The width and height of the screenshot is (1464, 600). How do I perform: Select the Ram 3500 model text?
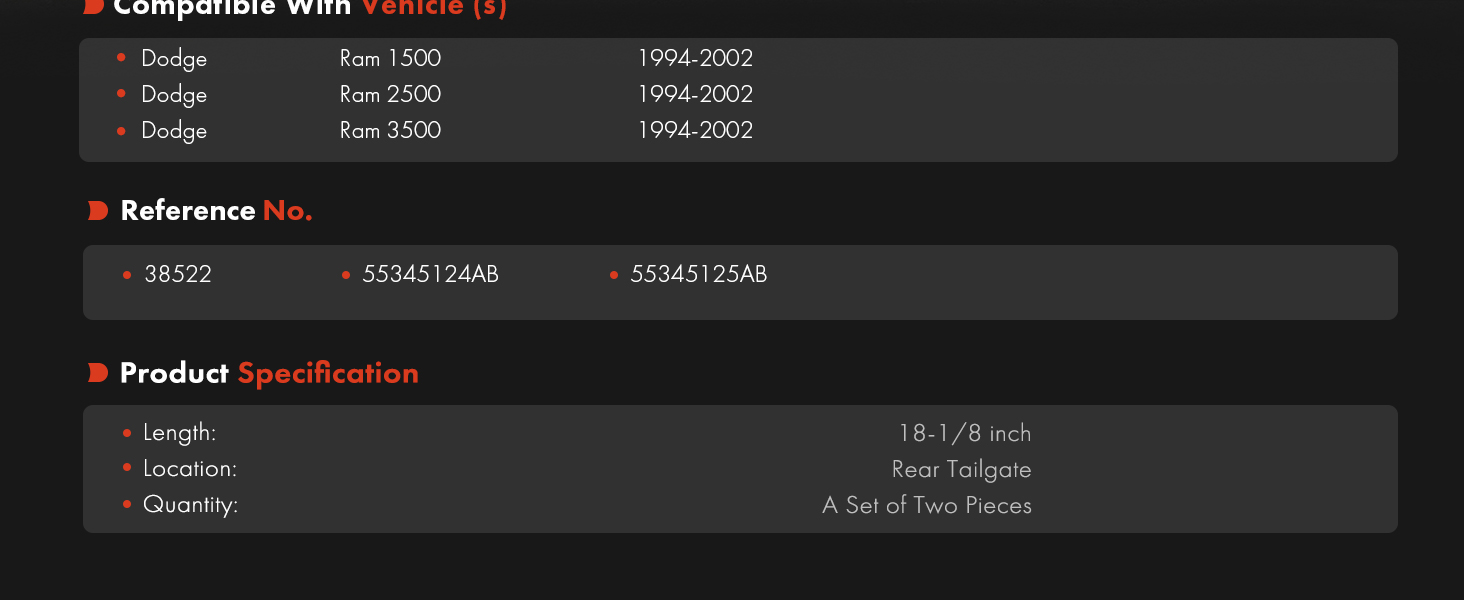coord(390,131)
